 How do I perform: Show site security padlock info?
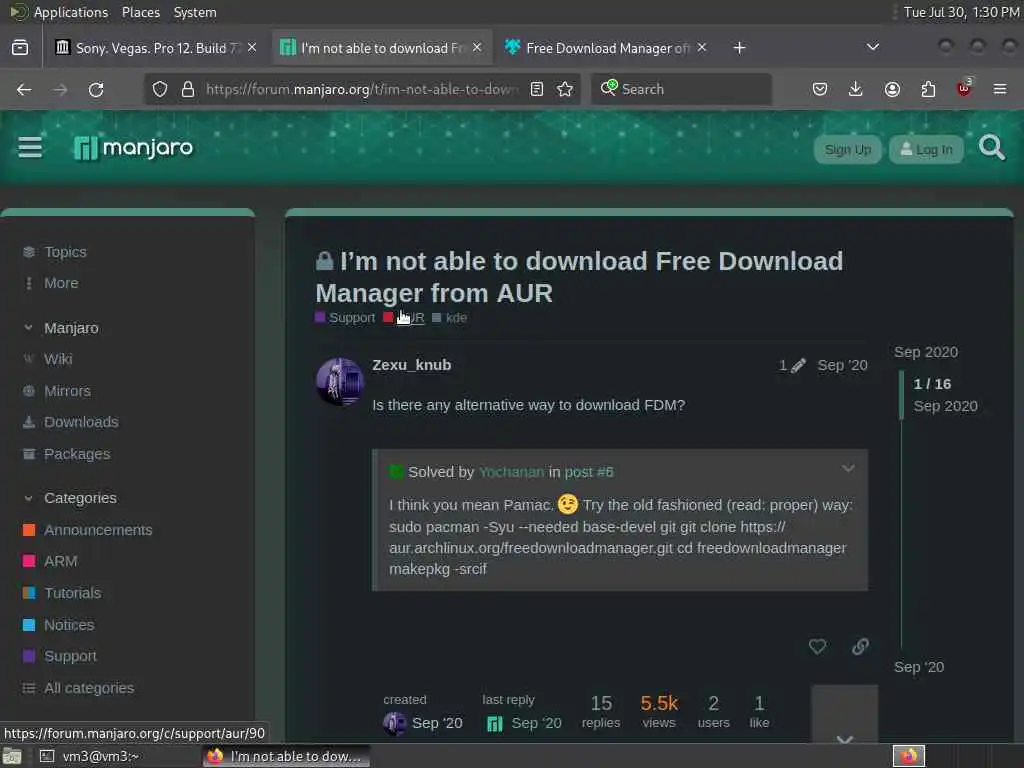[x=188, y=89]
